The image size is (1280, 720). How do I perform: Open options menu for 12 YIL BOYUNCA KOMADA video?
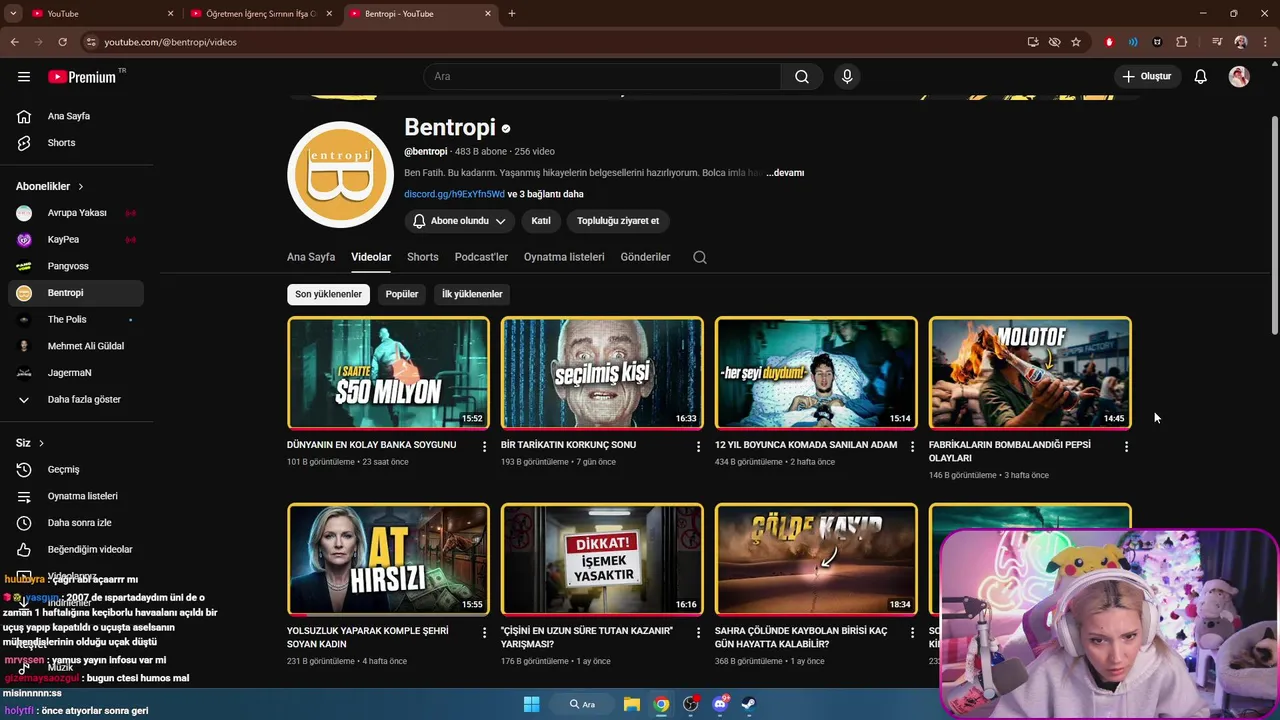click(x=912, y=447)
